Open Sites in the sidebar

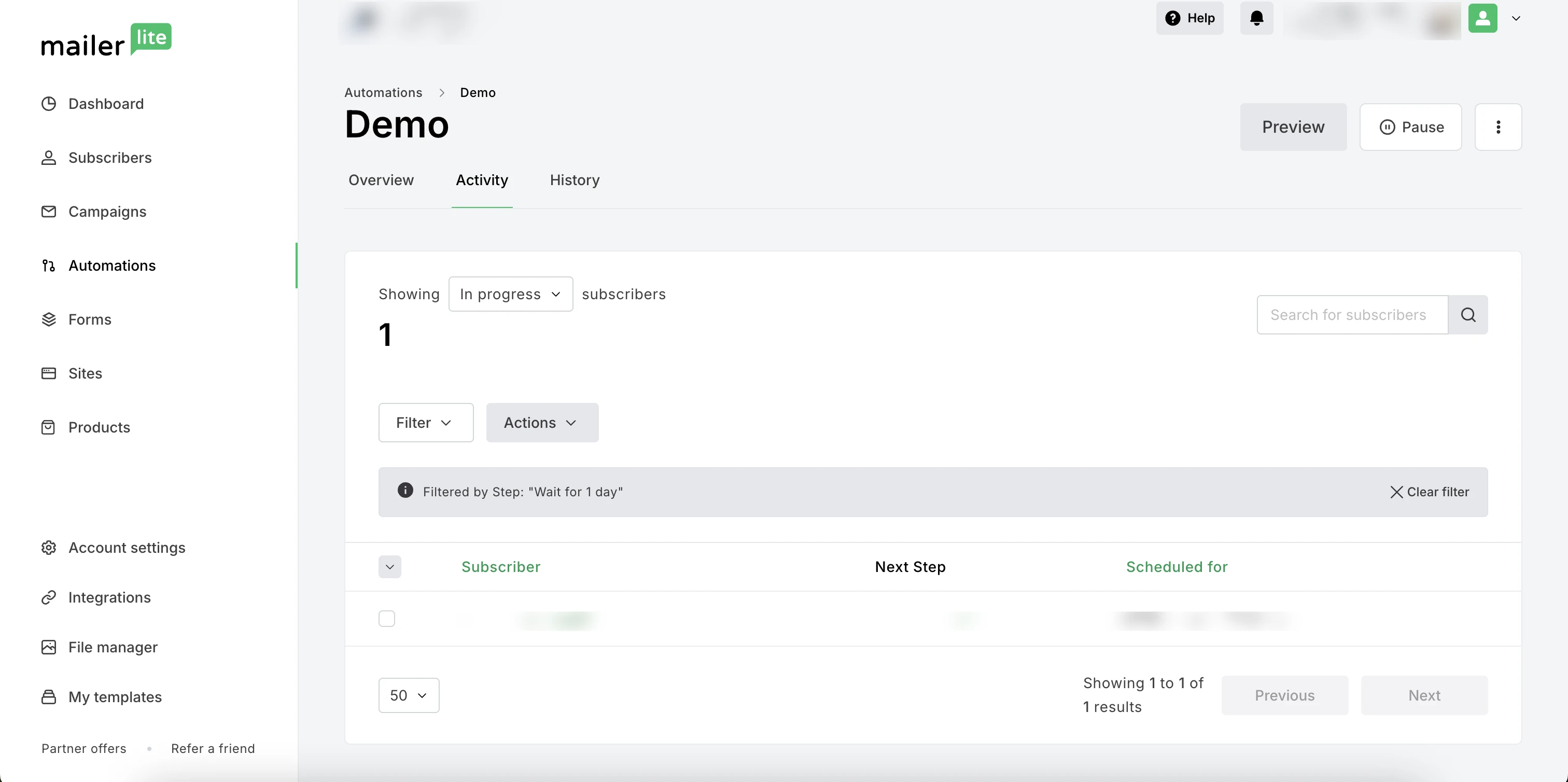(x=85, y=374)
